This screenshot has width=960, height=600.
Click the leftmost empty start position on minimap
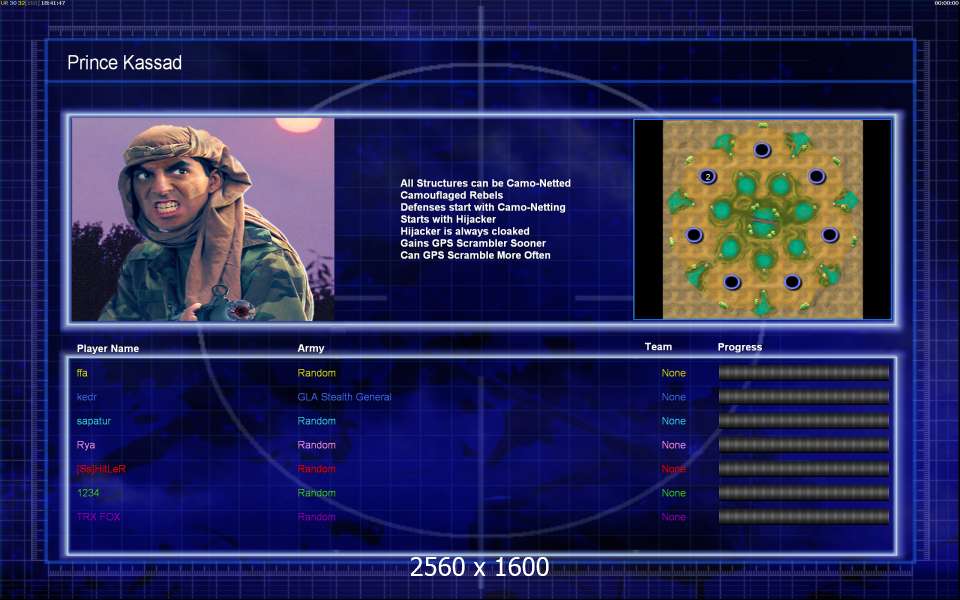[x=694, y=234]
